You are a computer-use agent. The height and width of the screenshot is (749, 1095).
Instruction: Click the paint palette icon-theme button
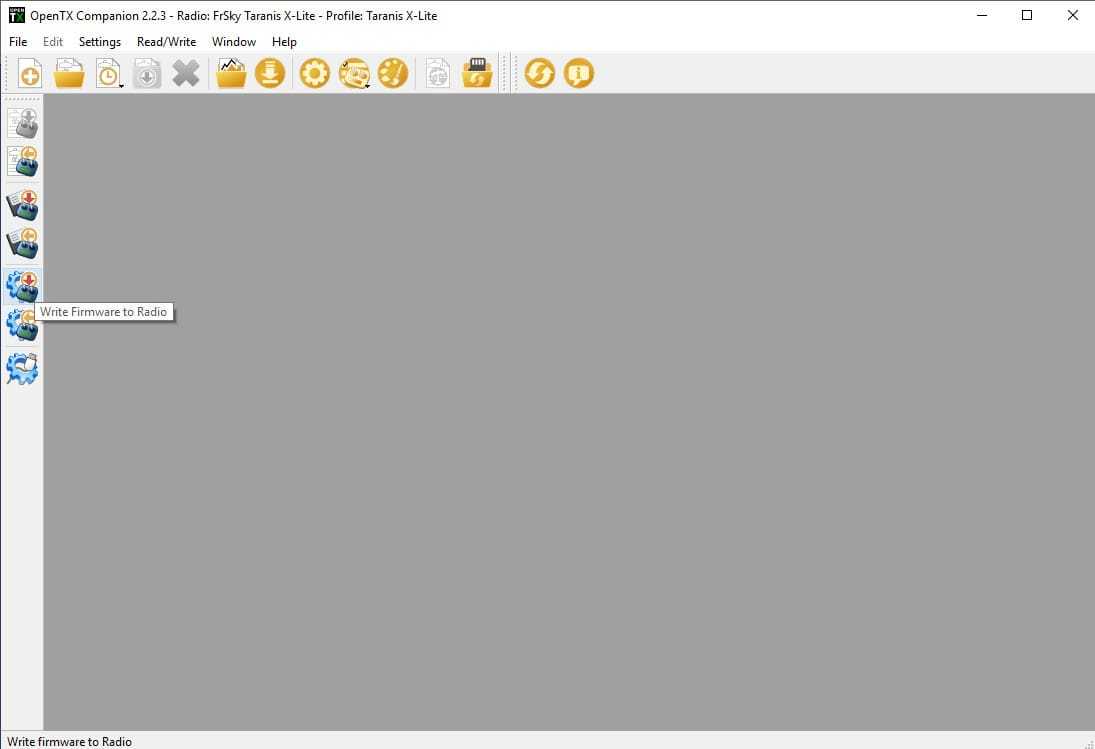[393, 73]
